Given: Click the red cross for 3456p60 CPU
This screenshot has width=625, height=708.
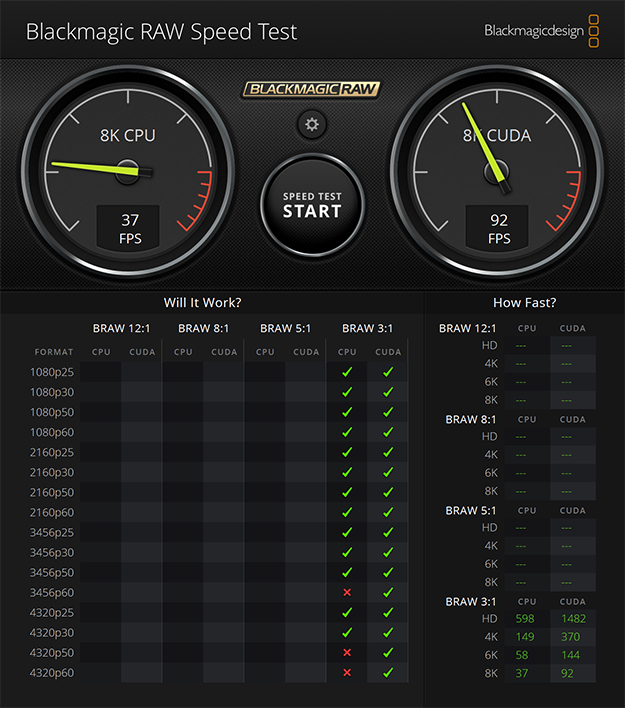Looking at the screenshot, I should click(347, 592).
